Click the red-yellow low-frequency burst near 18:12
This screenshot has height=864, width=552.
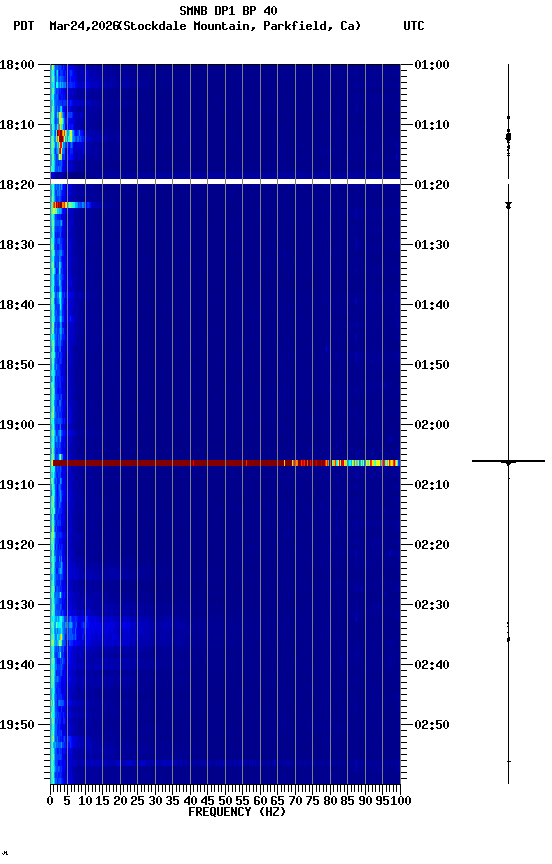tap(62, 135)
